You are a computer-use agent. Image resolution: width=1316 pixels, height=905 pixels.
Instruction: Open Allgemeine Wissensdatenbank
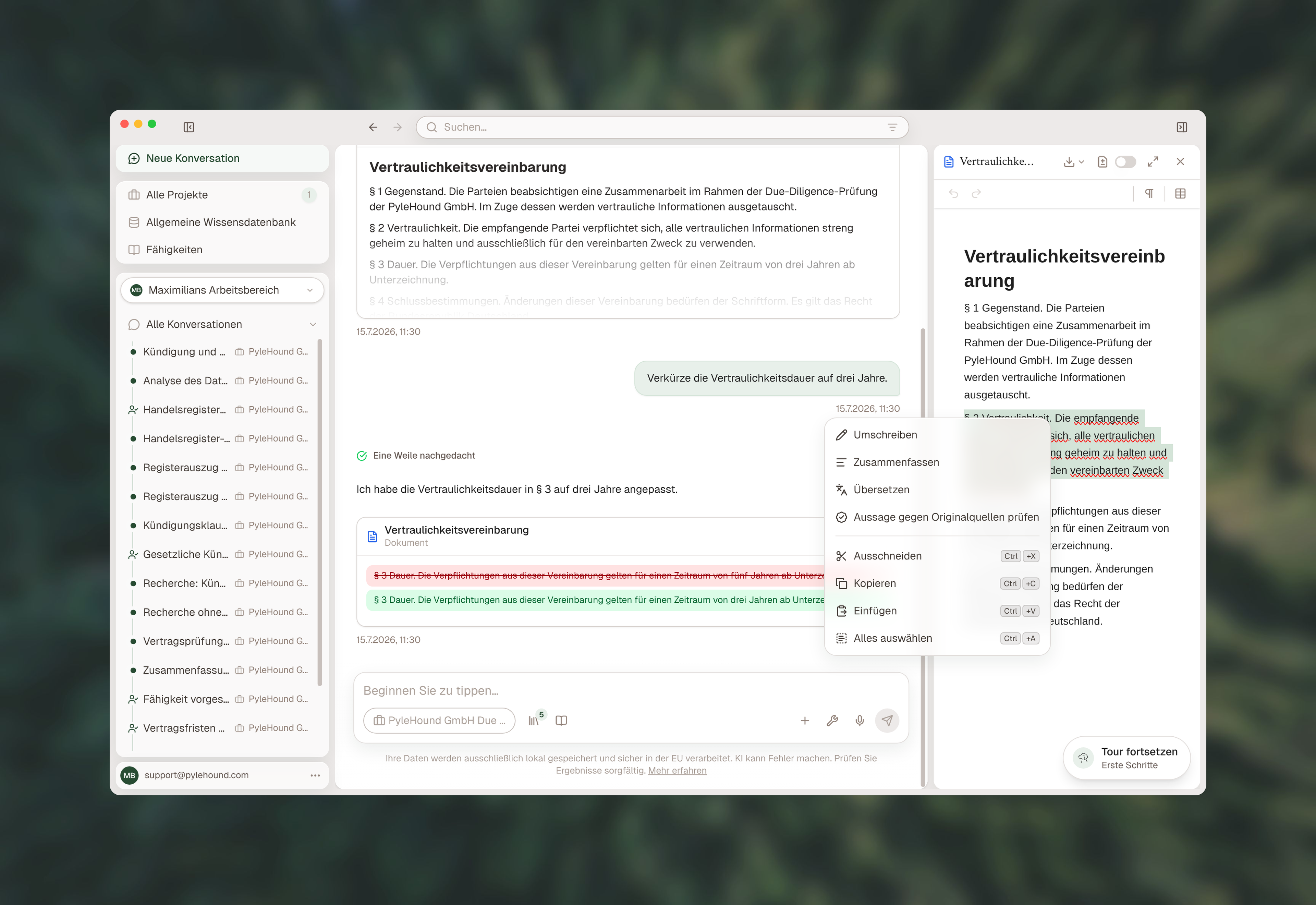click(222, 222)
